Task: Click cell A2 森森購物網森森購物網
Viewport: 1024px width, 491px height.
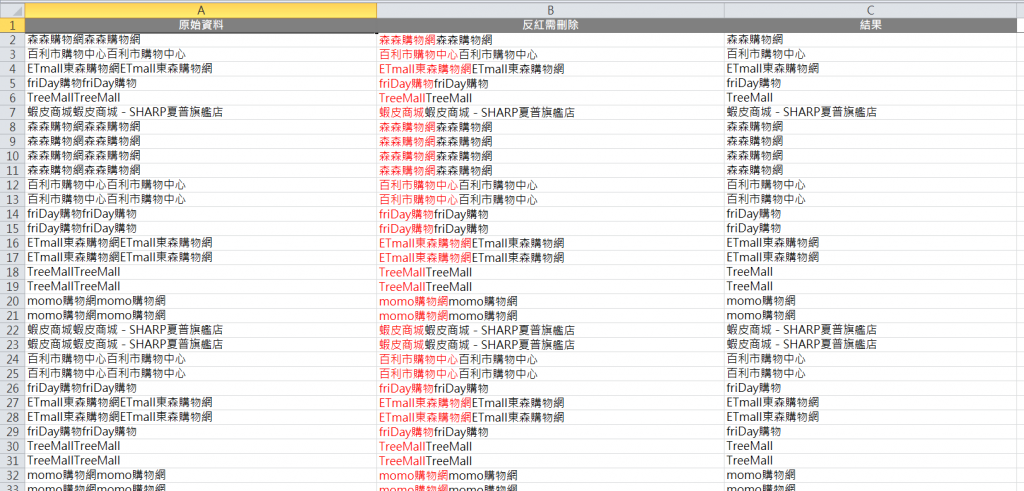Action: pyautogui.click(x=200, y=40)
